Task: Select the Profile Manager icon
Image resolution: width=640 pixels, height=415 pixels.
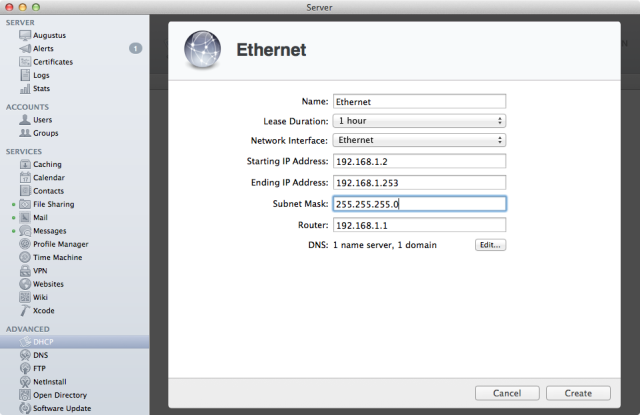Action: pyautogui.click(x=25, y=244)
